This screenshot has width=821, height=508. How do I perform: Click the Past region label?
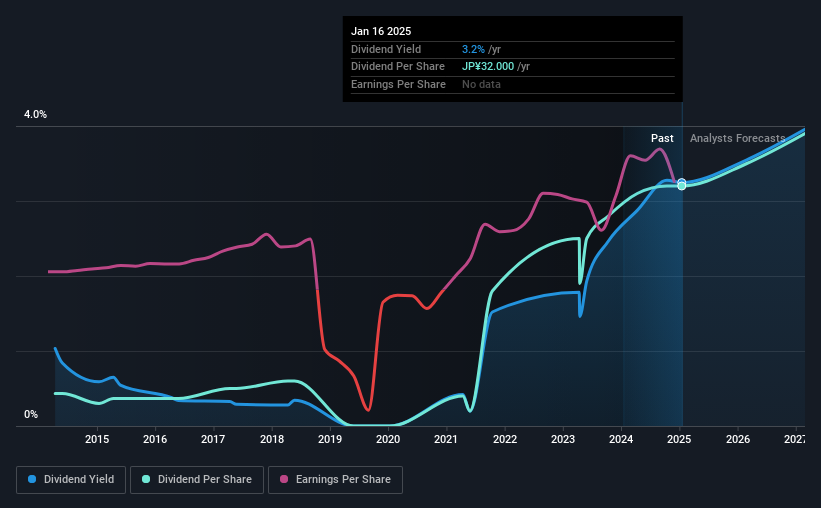click(662, 138)
